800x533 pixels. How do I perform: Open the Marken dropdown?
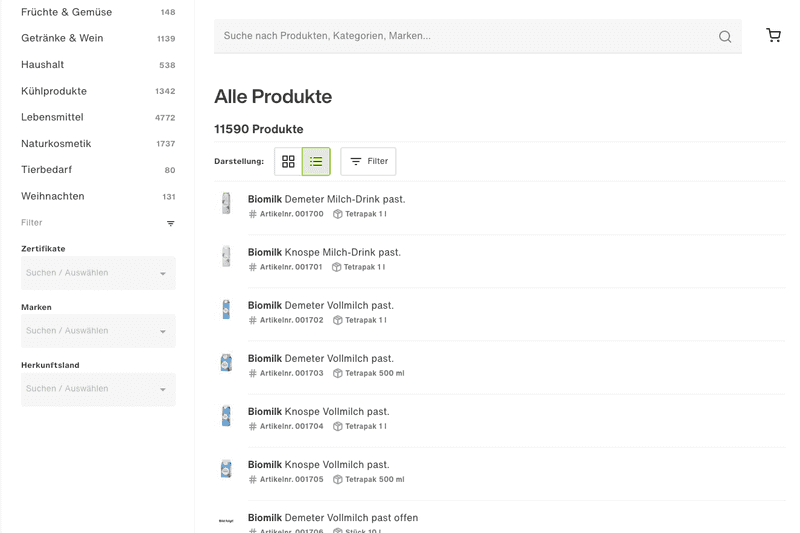coord(98,331)
